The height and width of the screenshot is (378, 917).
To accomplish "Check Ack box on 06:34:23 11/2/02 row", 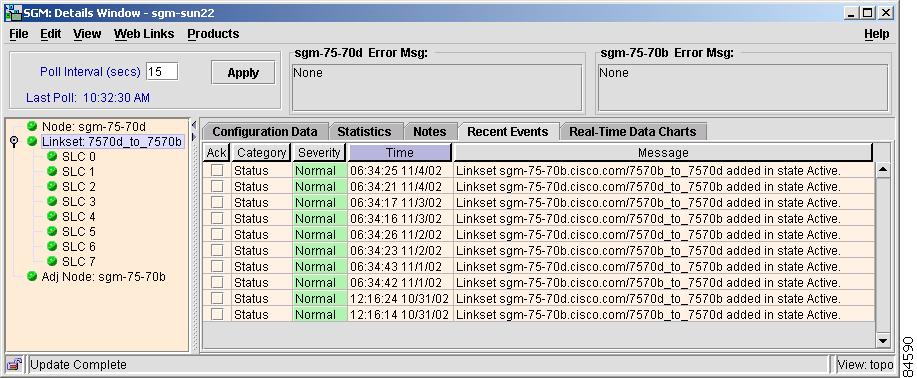I will [x=217, y=250].
